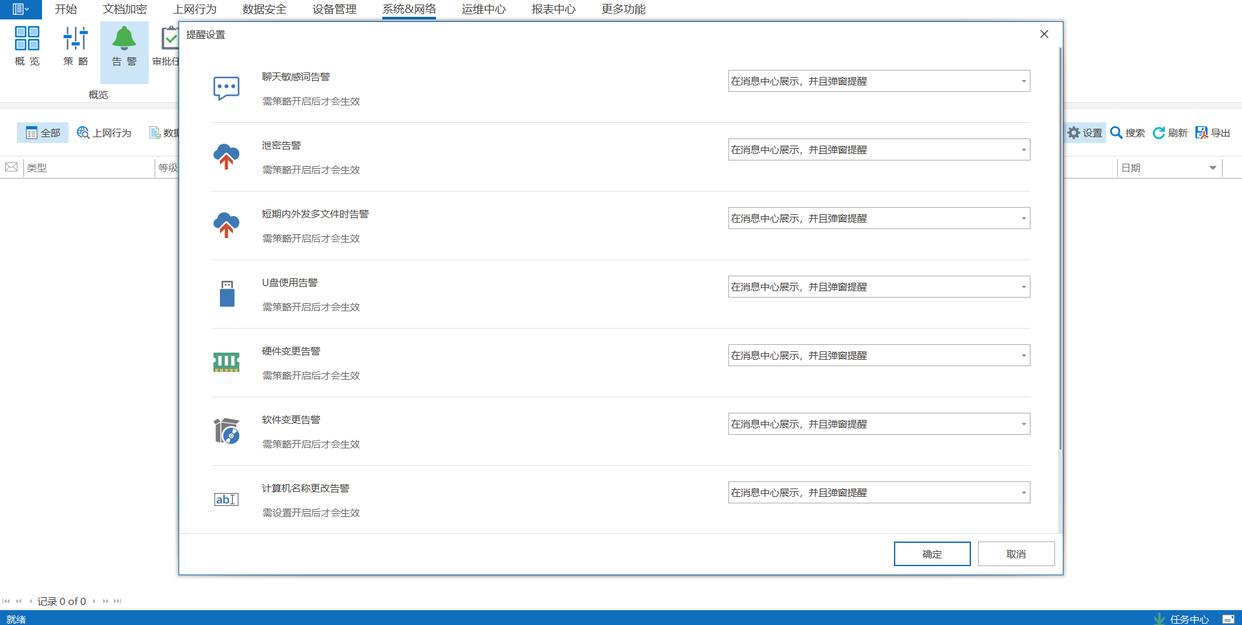The image size is (1242, 625).
Task: Click the USB drive icon for U盘使用告警
Action: [227, 293]
